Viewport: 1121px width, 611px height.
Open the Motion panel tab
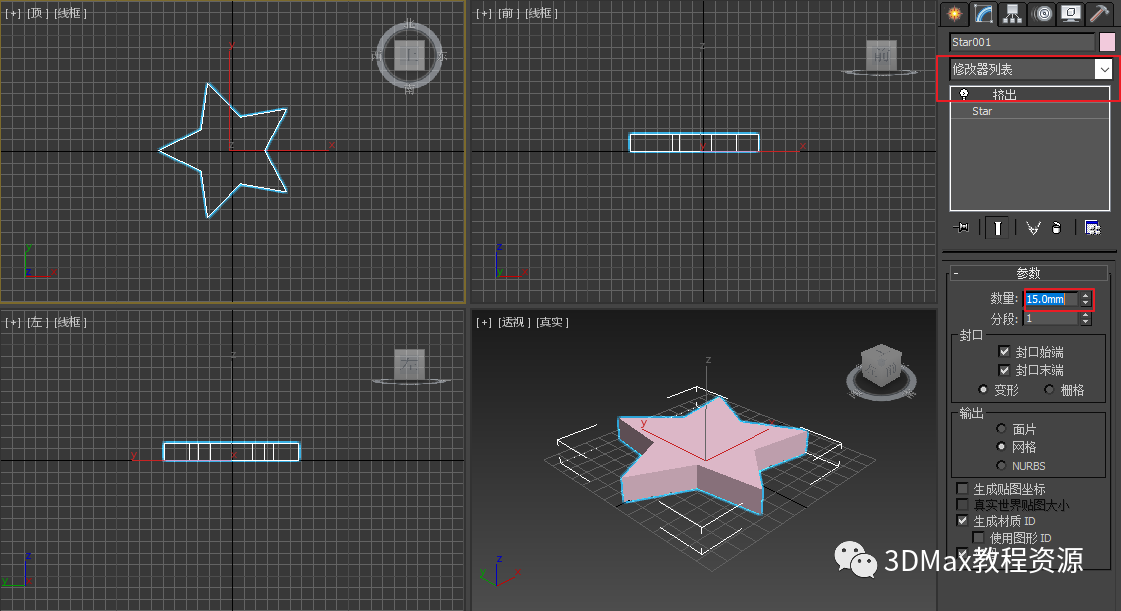pyautogui.click(x=1042, y=14)
